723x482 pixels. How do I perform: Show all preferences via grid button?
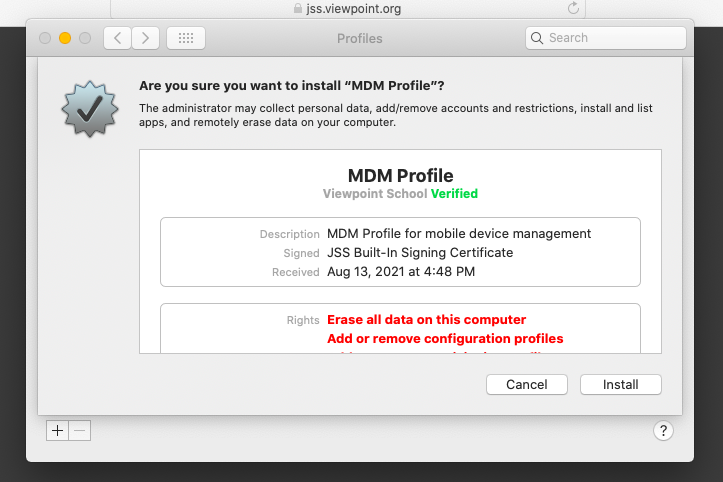185,38
